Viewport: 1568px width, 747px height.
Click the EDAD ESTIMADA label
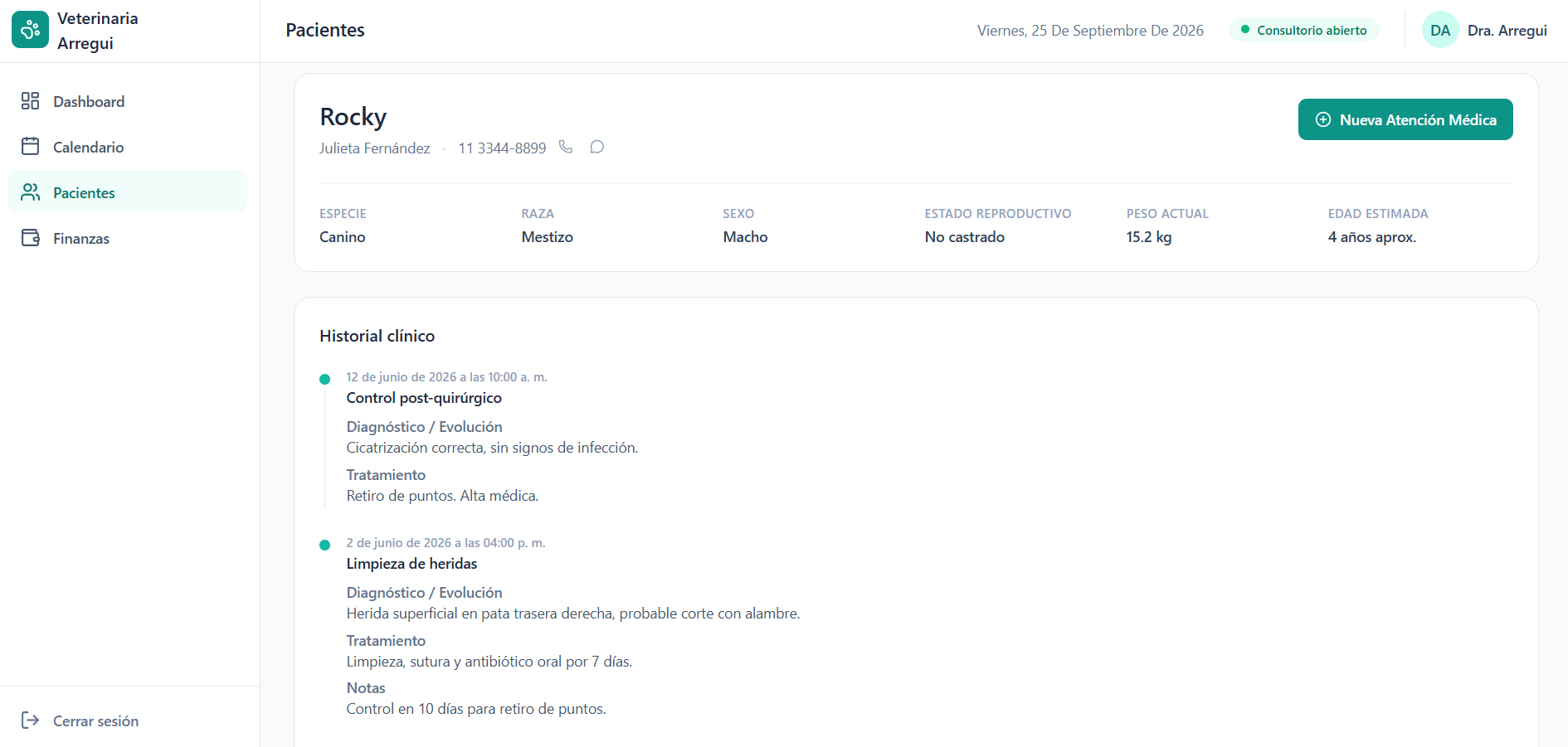point(1378,214)
